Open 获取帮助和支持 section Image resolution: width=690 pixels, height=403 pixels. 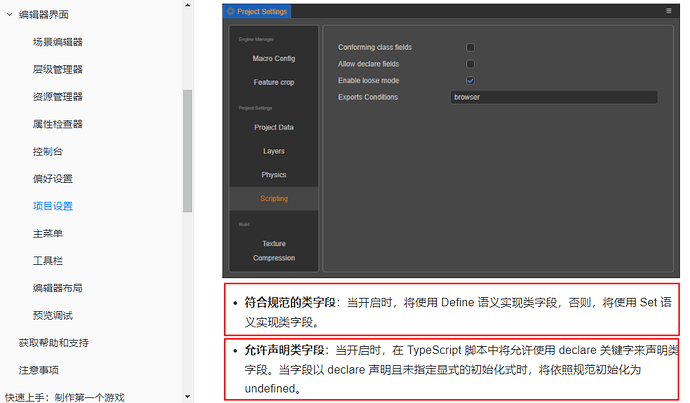[54, 342]
